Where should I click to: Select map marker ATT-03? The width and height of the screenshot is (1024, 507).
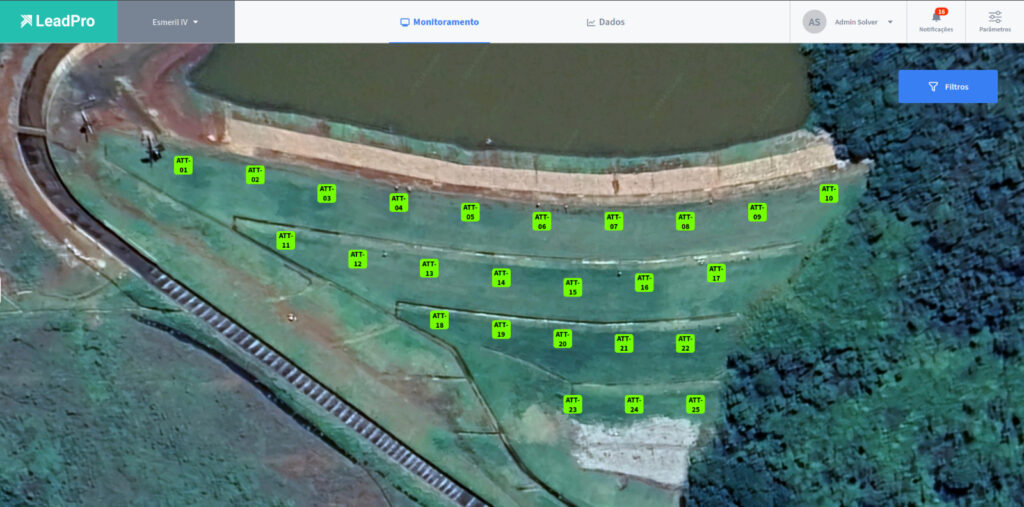tap(327, 193)
